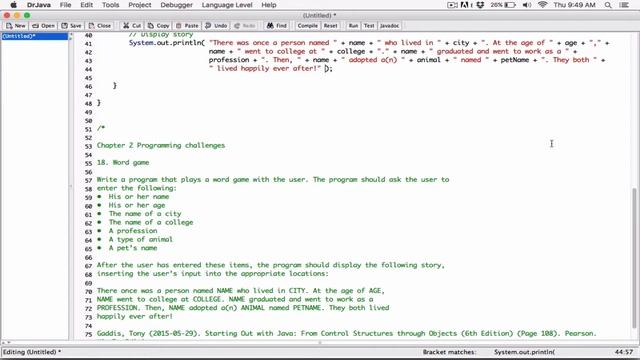Open the Edit menu
Screen dimensions: 640x360
[x=87, y=5]
